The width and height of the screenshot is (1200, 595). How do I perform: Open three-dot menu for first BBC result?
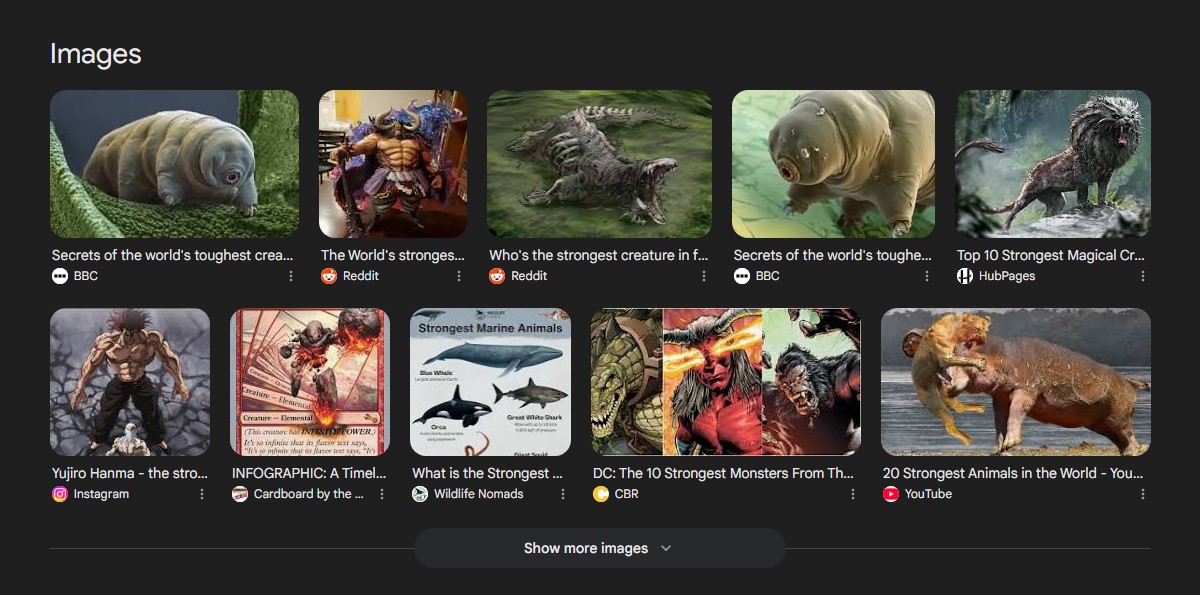pos(291,276)
